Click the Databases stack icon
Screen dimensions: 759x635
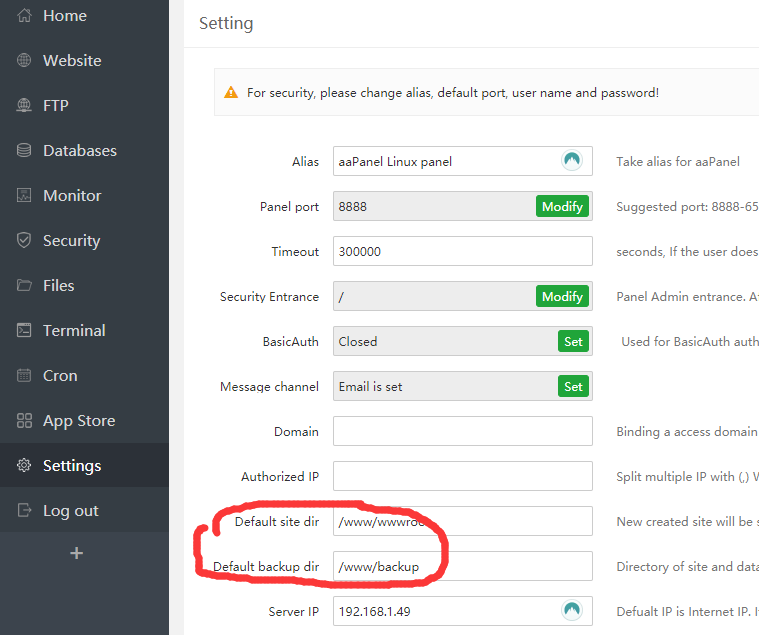[25, 151]
